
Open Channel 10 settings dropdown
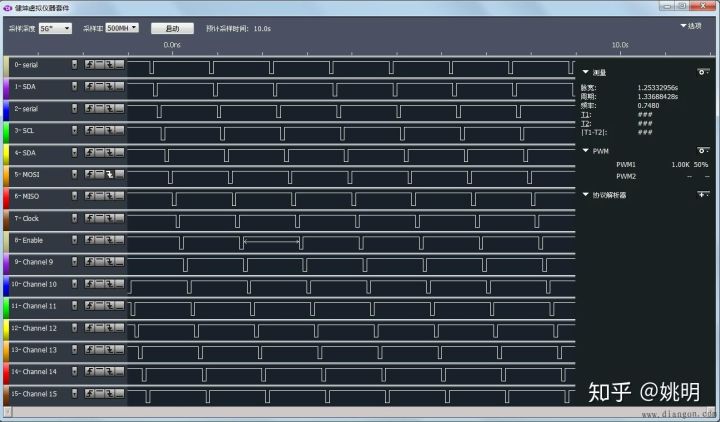74,284
